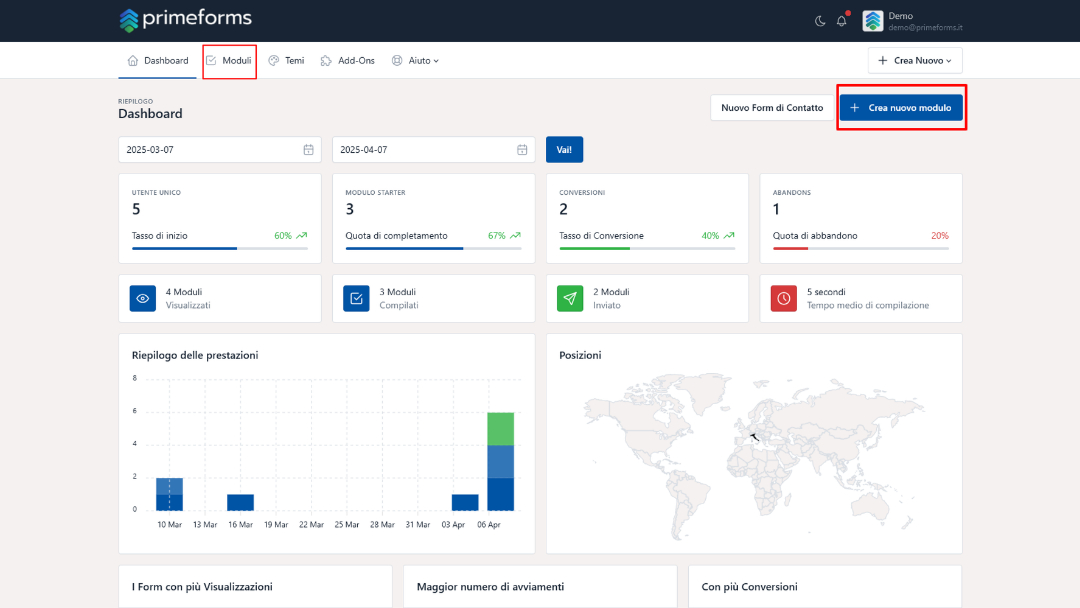Click the 67% trend arrow icon
Image resolution: width=1080 pixels, height=608 pixels.
coord(515,235)
